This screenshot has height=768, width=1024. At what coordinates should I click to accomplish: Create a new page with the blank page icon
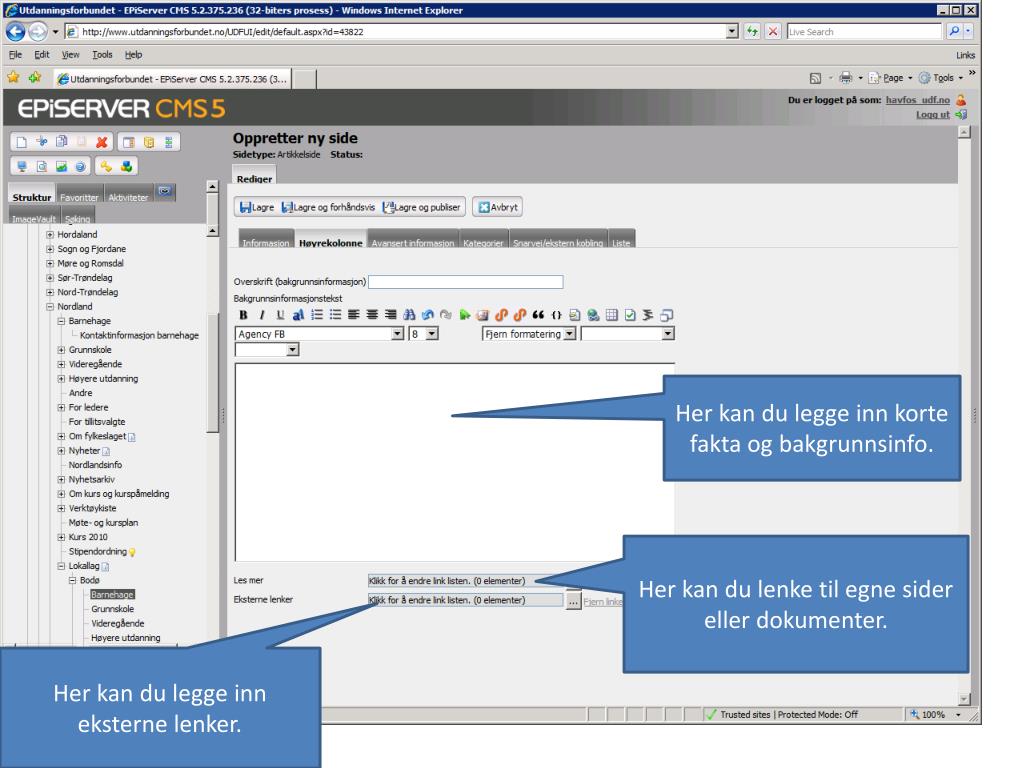(x=22, y=142)
